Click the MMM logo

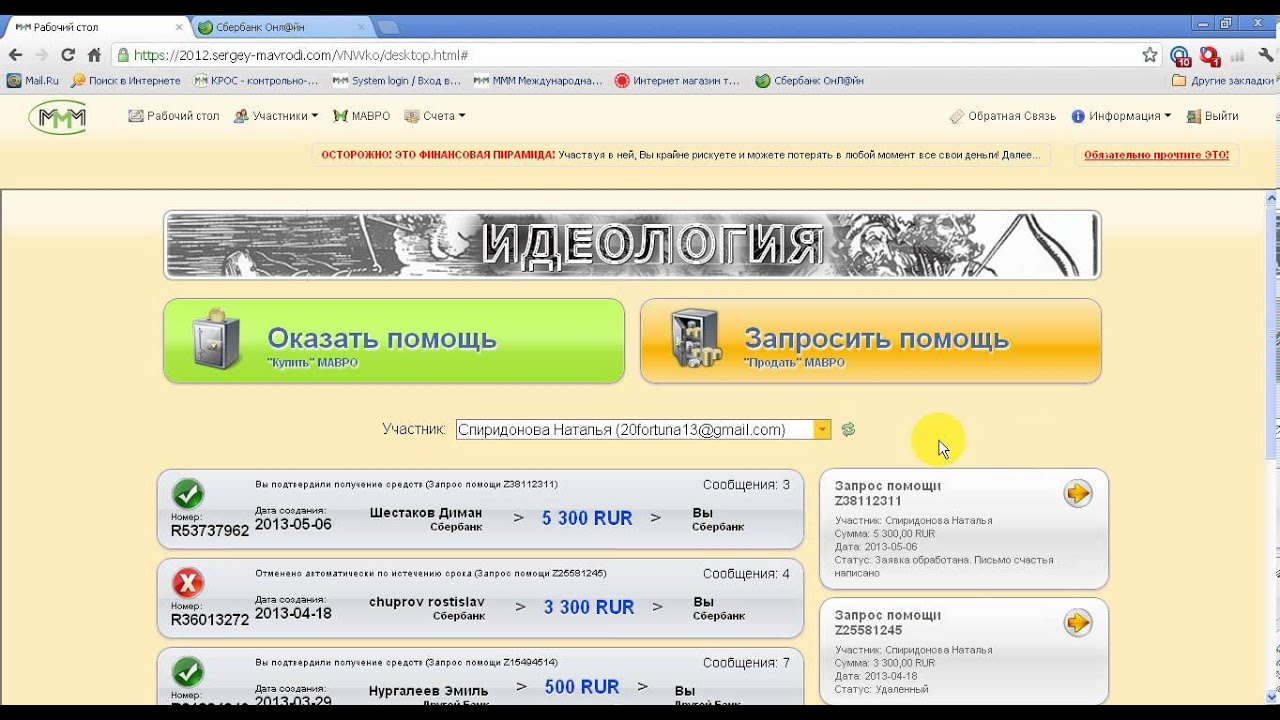(57, 117)
